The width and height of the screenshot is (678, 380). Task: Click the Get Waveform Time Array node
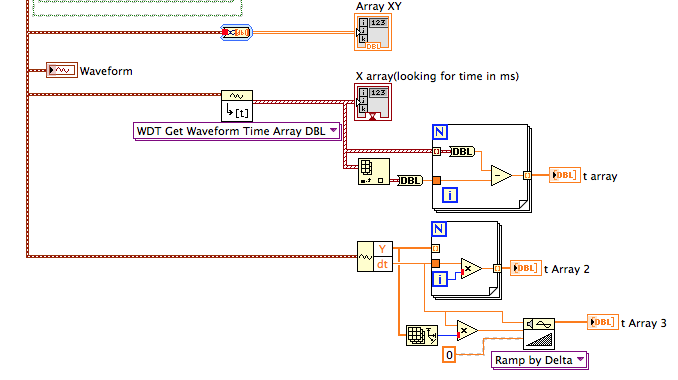coord(237,106)
